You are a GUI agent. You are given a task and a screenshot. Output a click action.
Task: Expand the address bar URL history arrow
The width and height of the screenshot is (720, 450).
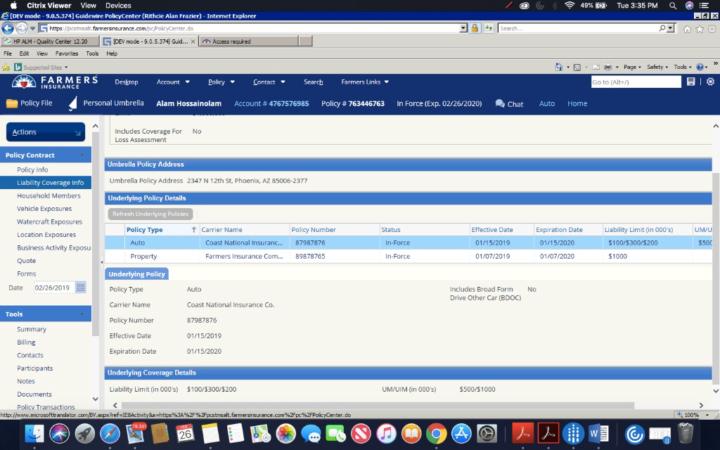coord(463,28)
